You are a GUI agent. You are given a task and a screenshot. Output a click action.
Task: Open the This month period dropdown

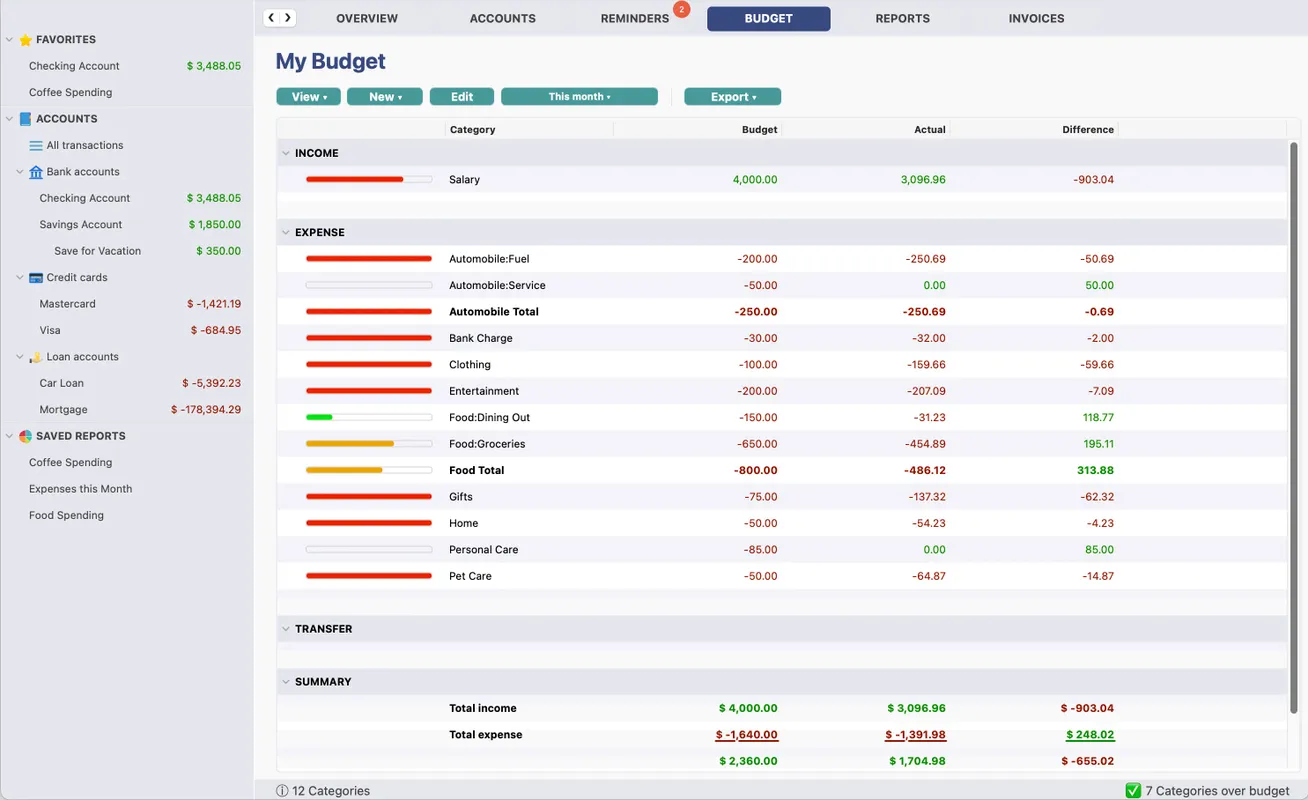(579, 97)
